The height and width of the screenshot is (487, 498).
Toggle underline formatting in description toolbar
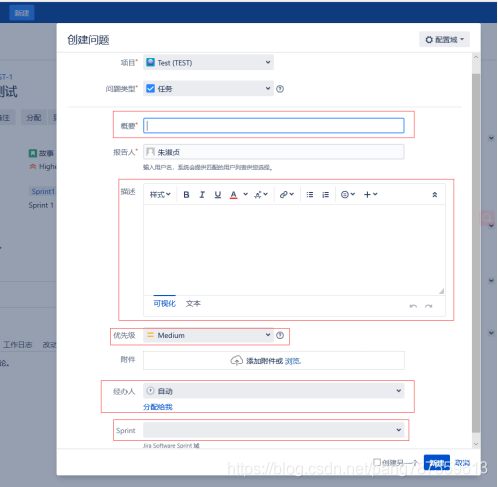(x=218, y=195)
